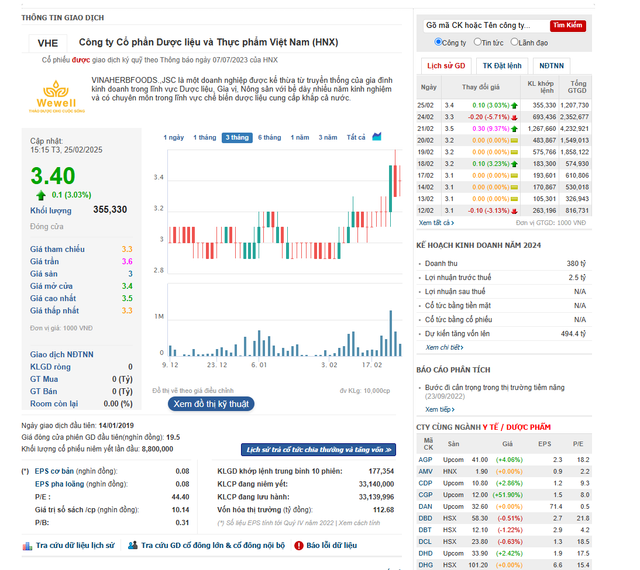Open the DCL stock link
This screenshot has height=570, width=640.
pos(425,542)
